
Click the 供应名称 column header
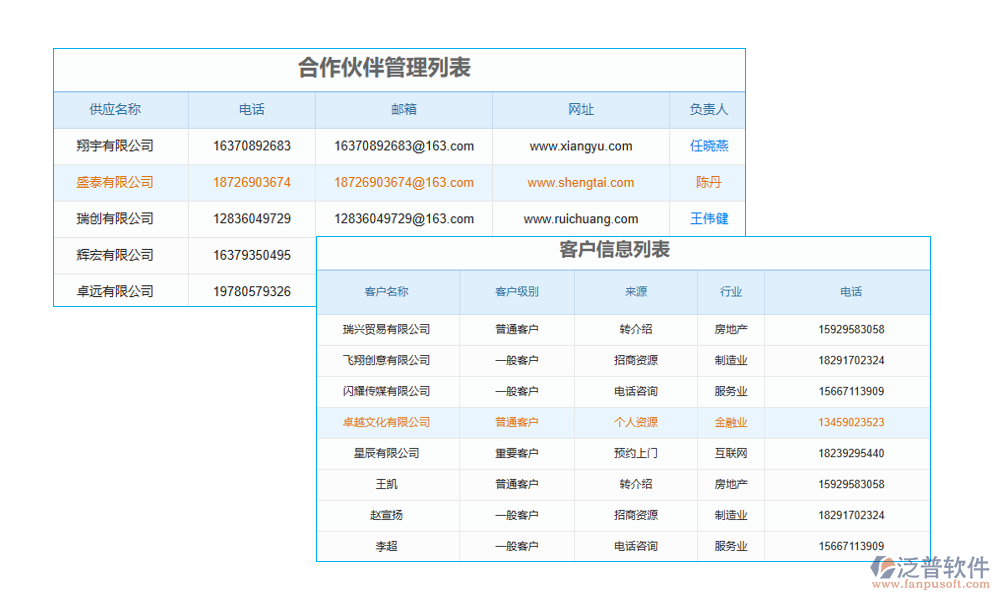(x=119, y=110)
